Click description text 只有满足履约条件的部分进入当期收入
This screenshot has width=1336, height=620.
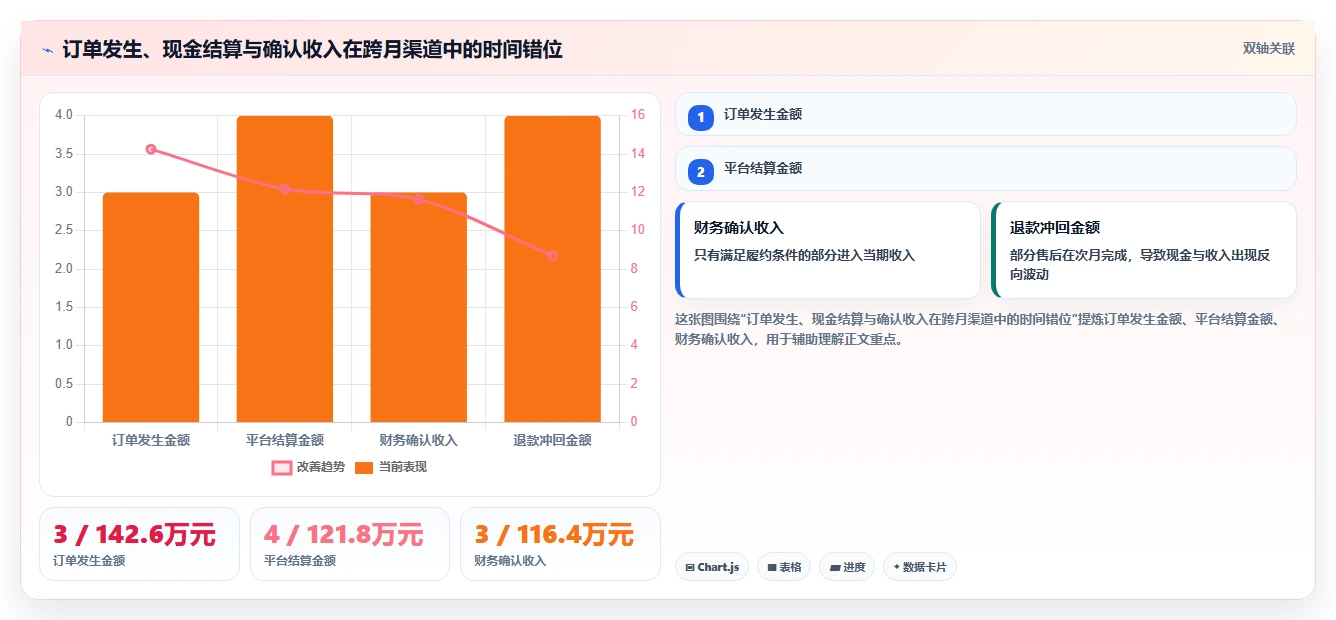click(x=805, y=255)
